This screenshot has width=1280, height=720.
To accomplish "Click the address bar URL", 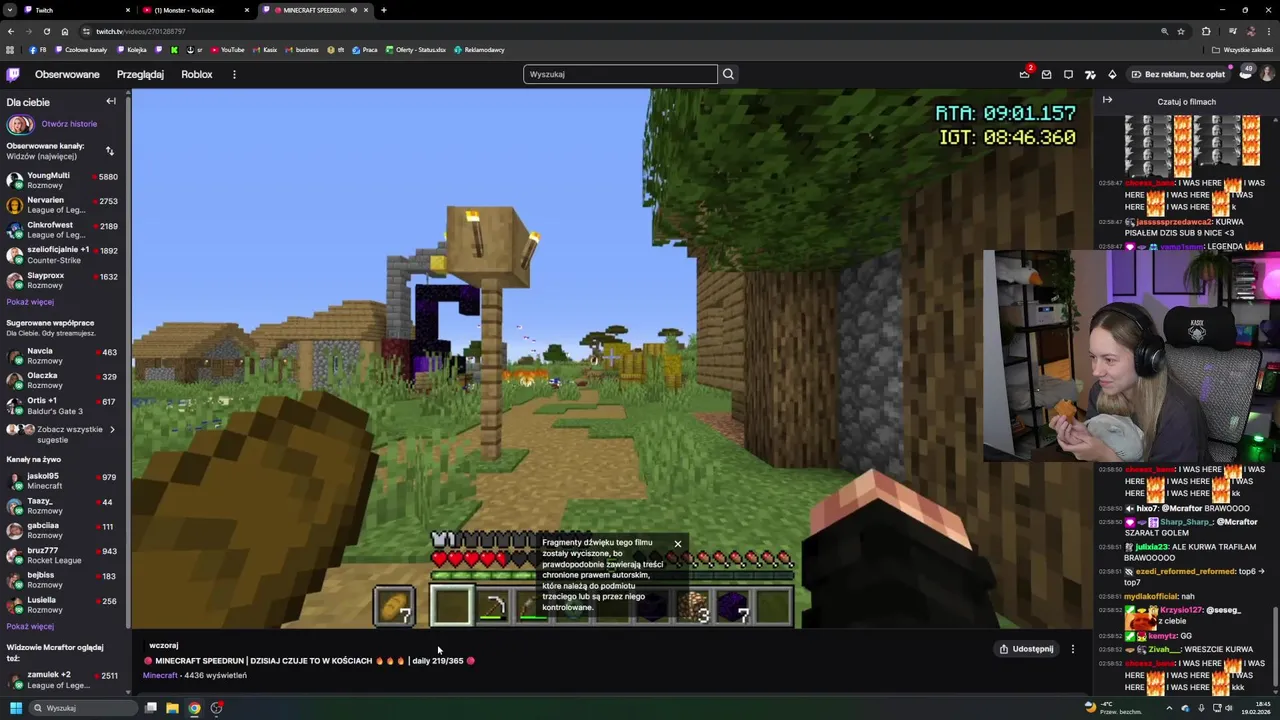I will (x=141, y=31).
